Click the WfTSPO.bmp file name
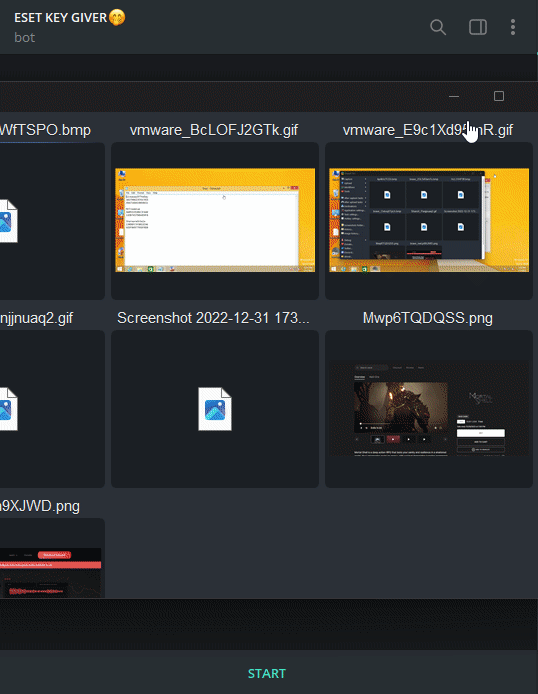 click(x=45, y=130)
